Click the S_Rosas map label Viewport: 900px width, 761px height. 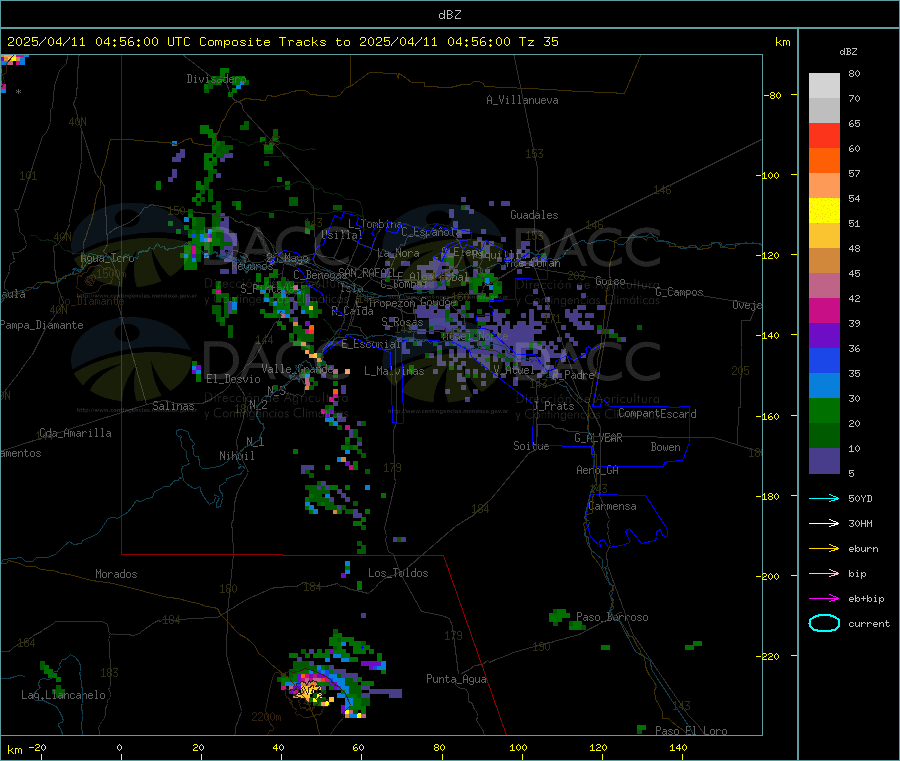(x=402, y=322)
